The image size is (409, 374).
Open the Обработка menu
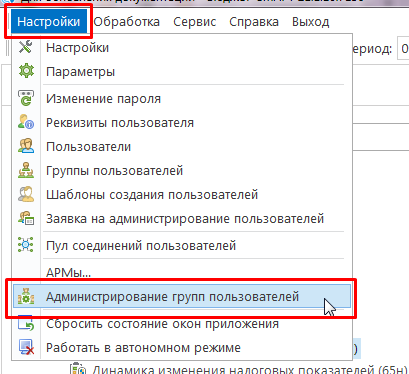tap(127, 22)
